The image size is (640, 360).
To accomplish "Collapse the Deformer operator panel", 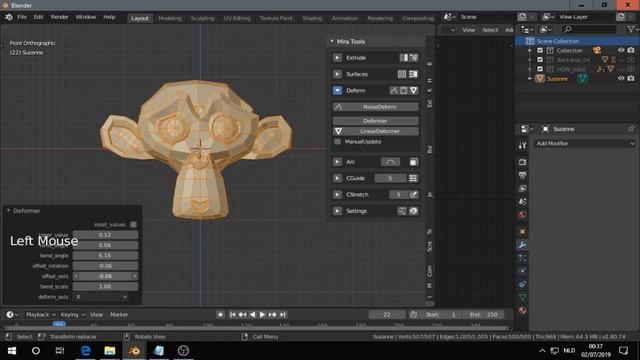I will coord(8,211).
